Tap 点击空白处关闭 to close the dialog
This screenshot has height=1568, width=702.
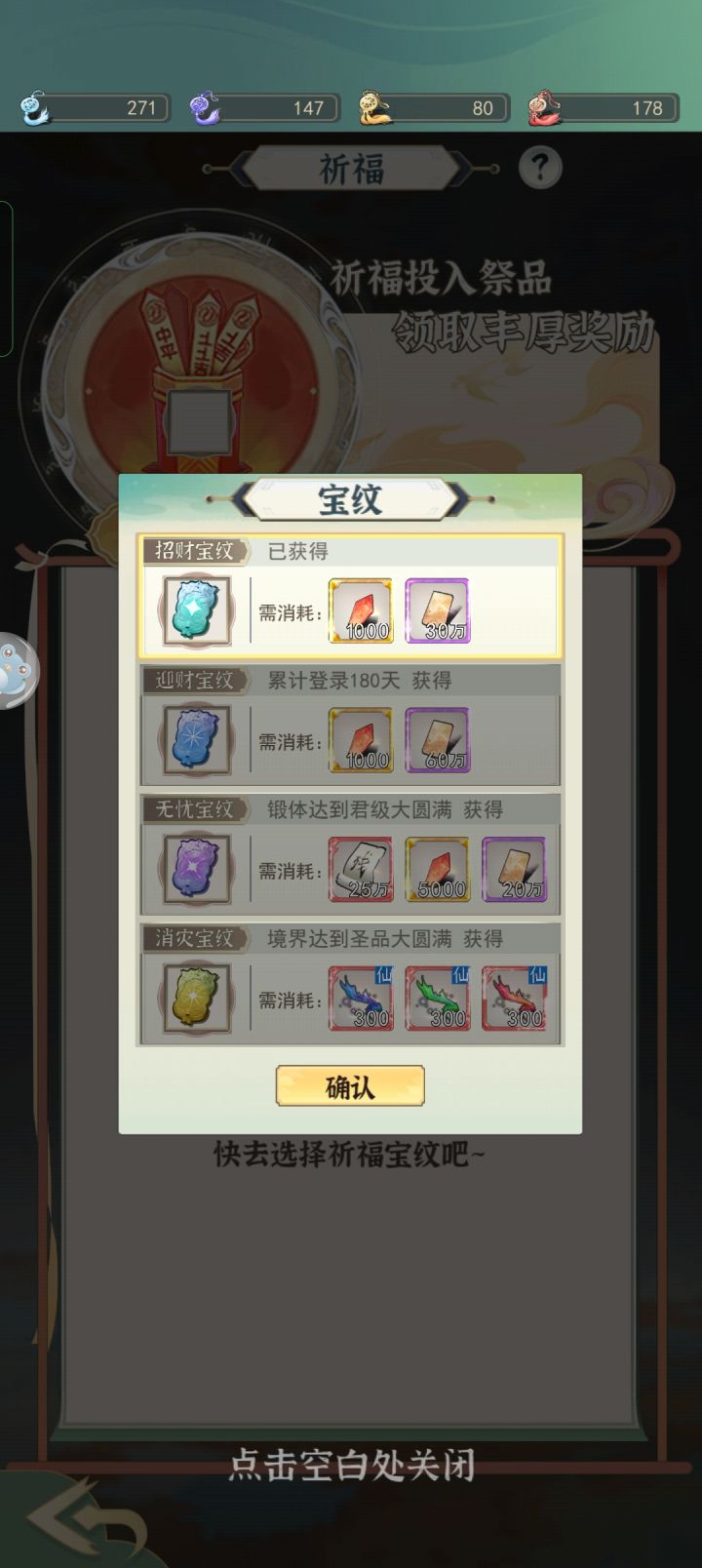tap(351, 1465)
